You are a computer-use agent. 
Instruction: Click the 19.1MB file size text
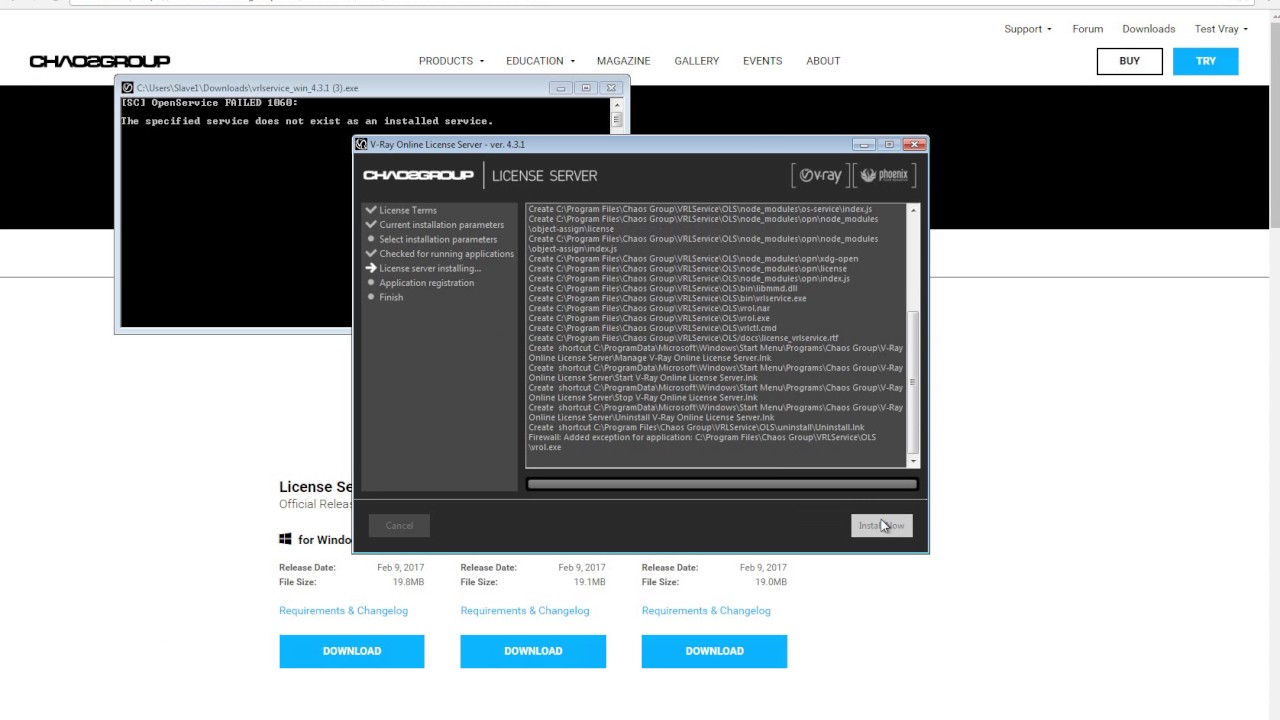(x=589, y=582)
